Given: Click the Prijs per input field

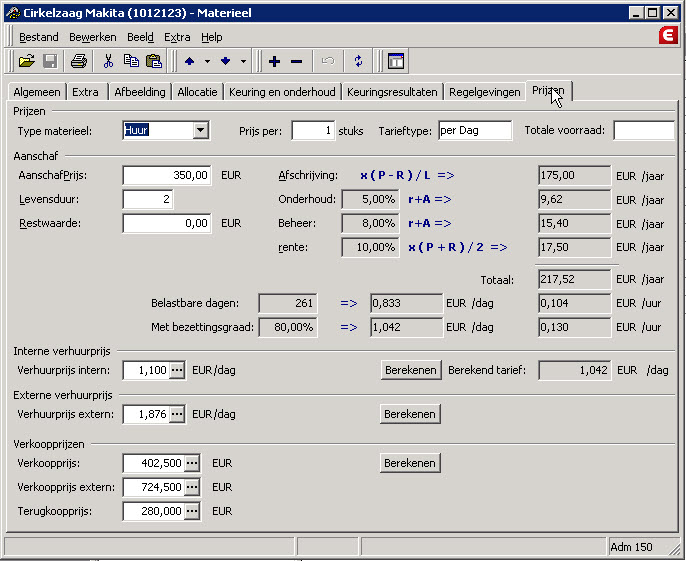Looking at the screenshot, I should pyautogui.click(x=313, y=130).
